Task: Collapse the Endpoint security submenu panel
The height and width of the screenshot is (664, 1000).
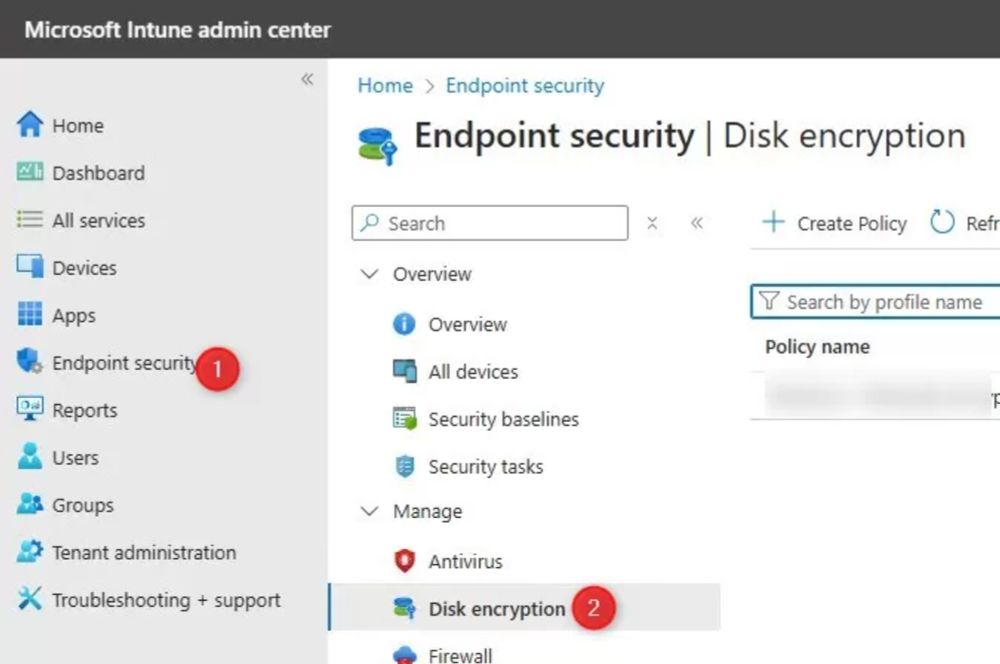Action: (696, 223)
